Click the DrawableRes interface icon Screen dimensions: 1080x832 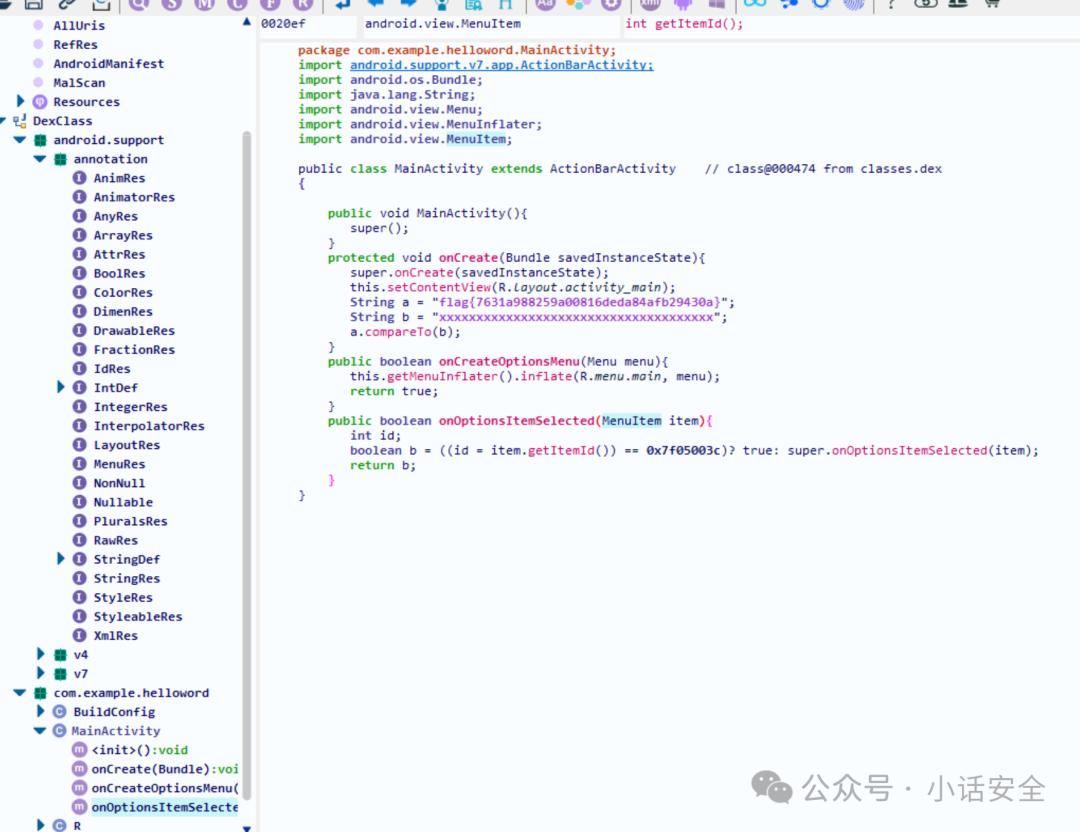click(80, 330)
